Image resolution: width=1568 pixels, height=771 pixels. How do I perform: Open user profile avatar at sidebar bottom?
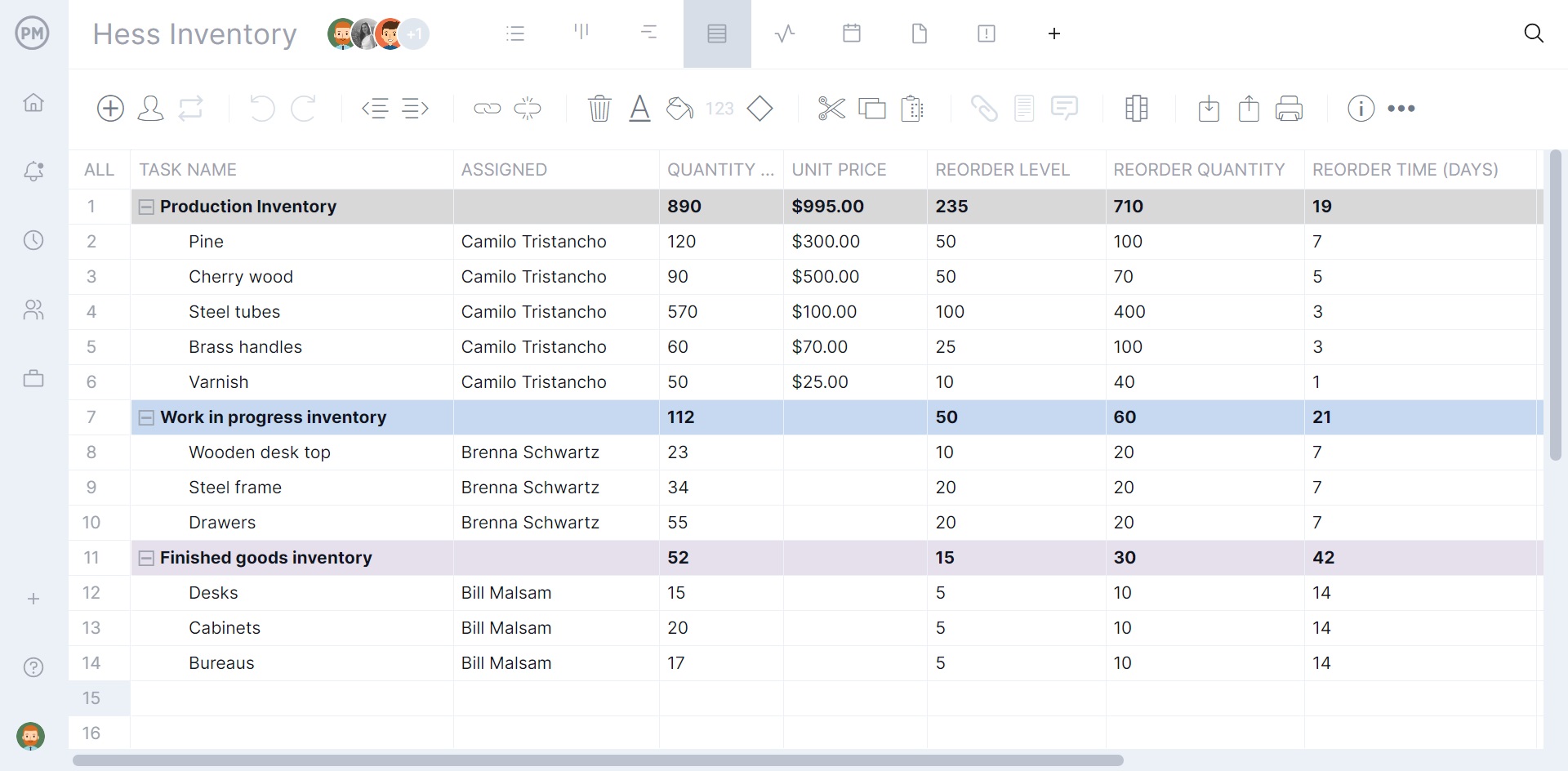point(31,736)
